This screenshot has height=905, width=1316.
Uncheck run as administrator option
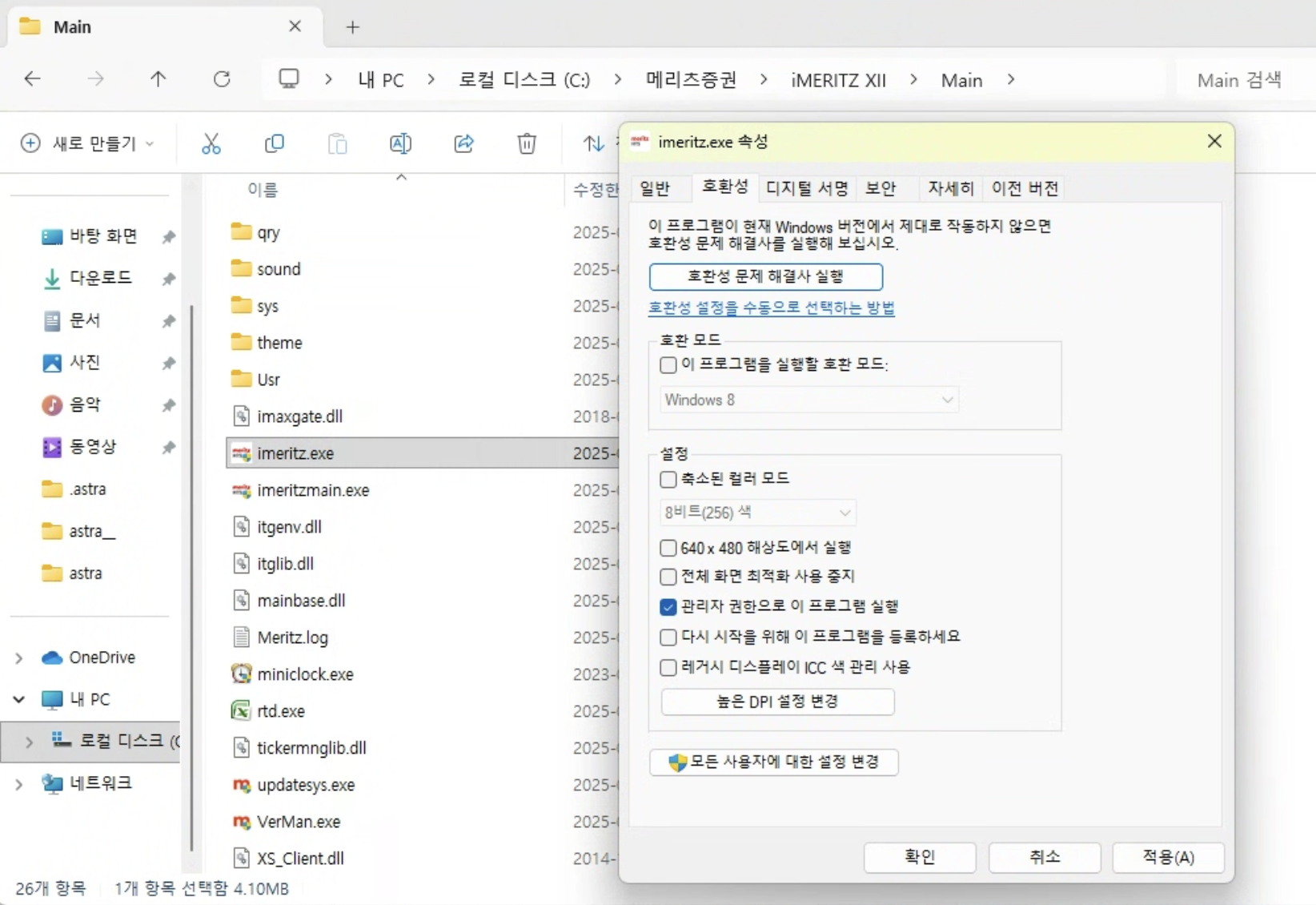(668, 607)
